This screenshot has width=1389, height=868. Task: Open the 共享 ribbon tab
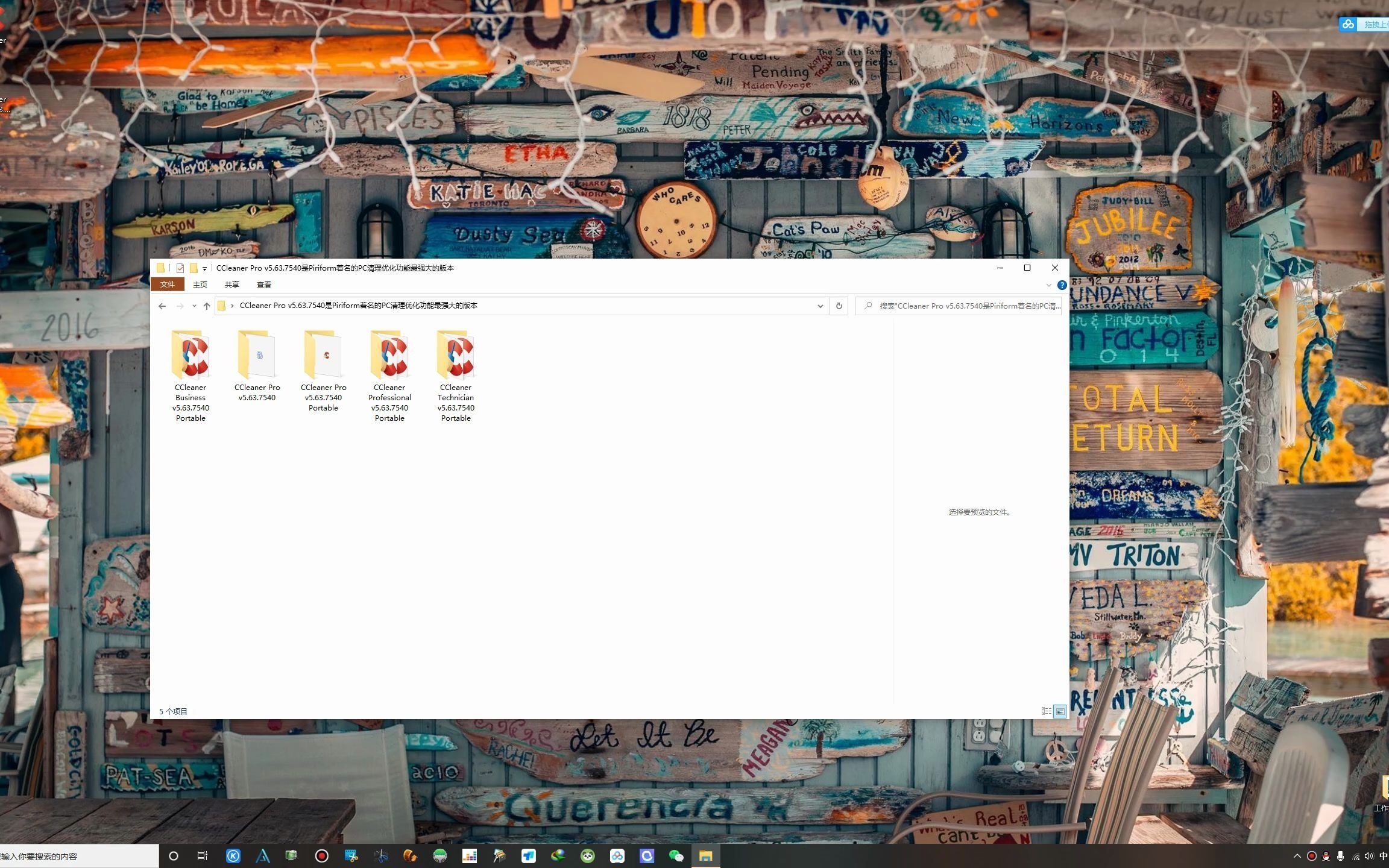point(231,285)
